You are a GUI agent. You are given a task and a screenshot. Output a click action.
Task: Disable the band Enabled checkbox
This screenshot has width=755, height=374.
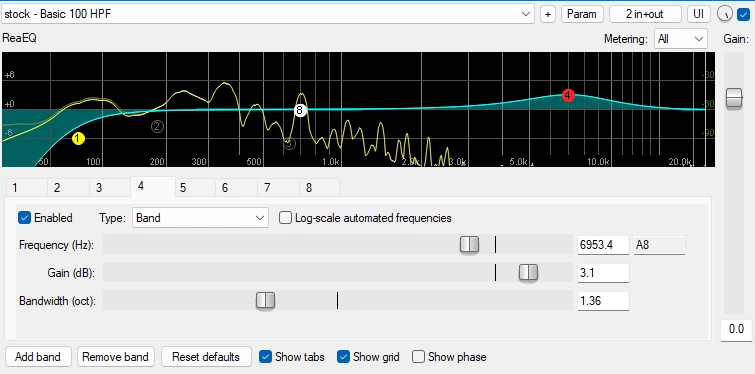click(24, 218)
